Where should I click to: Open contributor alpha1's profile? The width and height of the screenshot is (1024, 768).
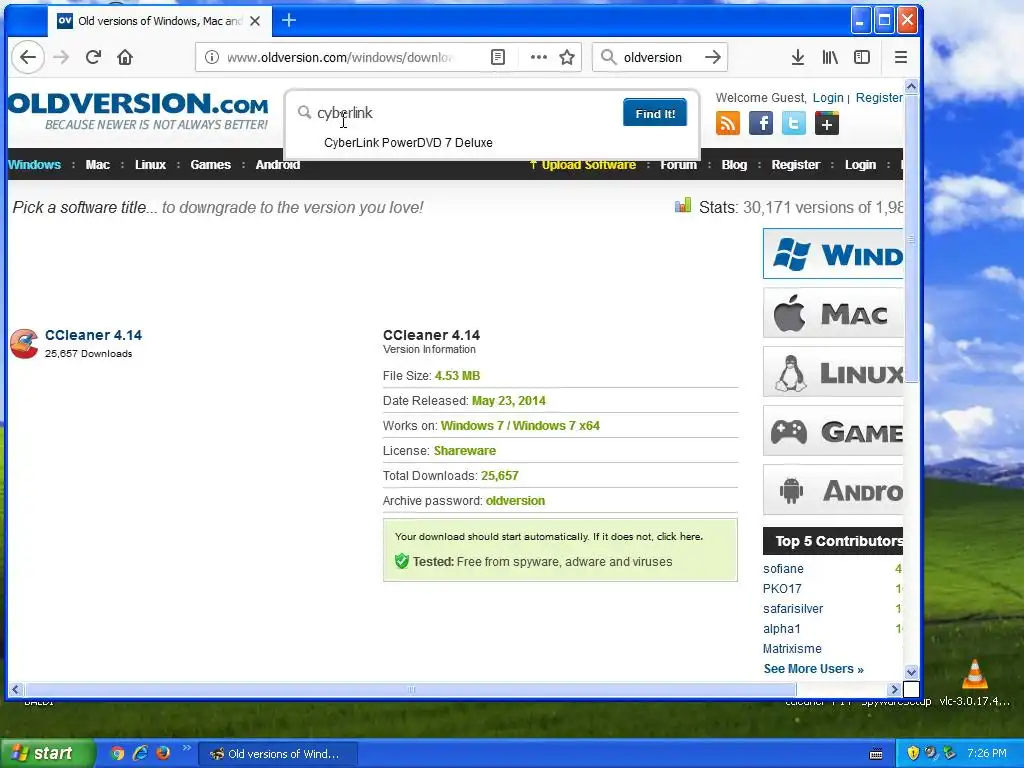coord(781,629)
